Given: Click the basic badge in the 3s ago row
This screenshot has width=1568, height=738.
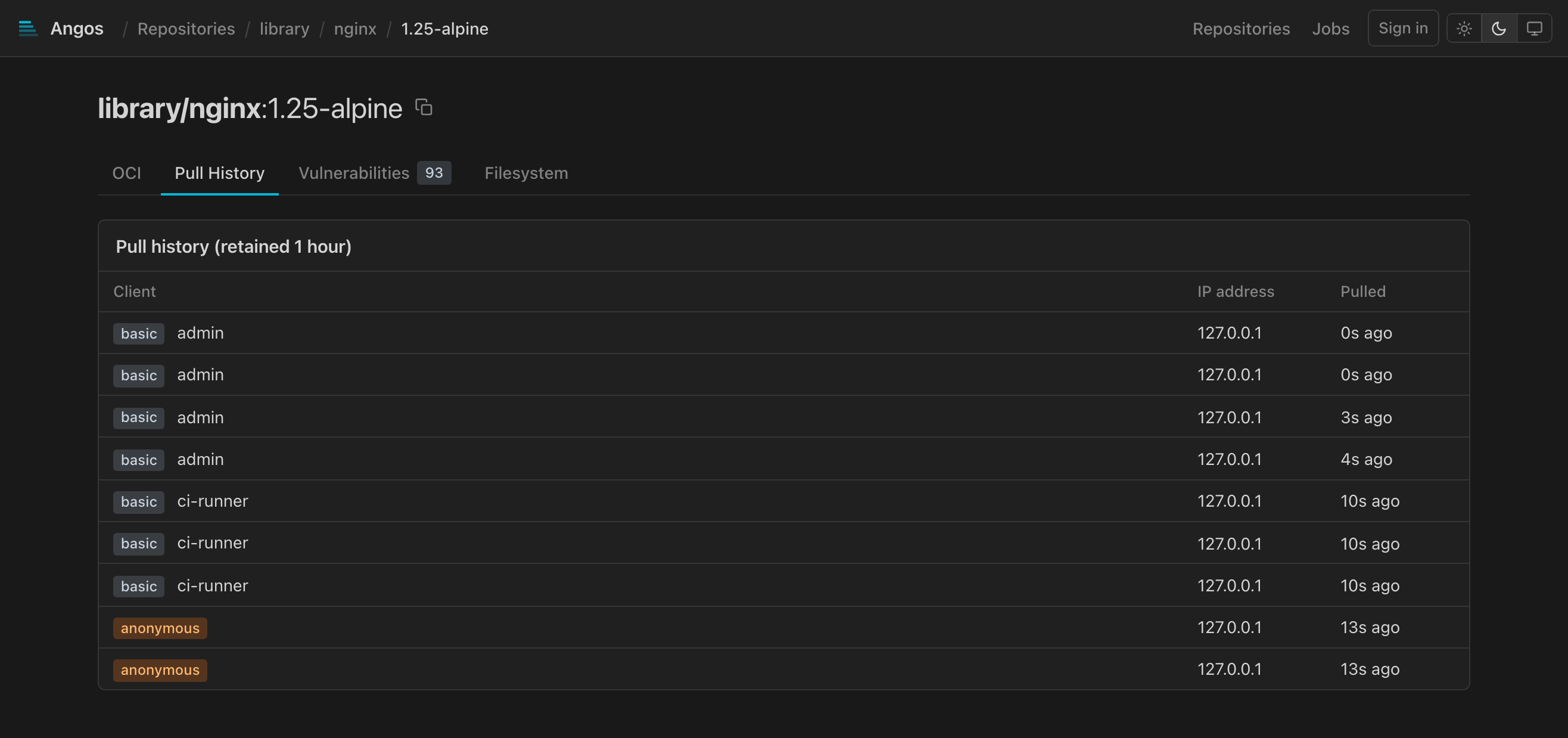Looking at the screenshot, I should pos(139,418).
